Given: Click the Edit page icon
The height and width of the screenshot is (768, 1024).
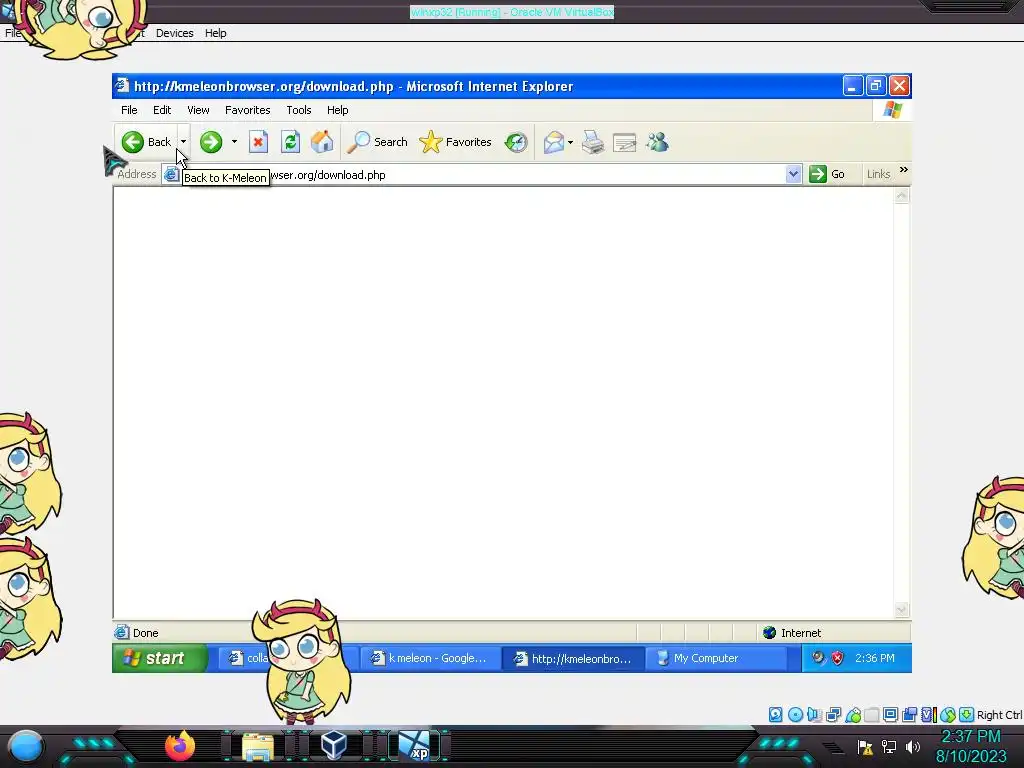Looking at the screenshot, I should tap(624, 142).
